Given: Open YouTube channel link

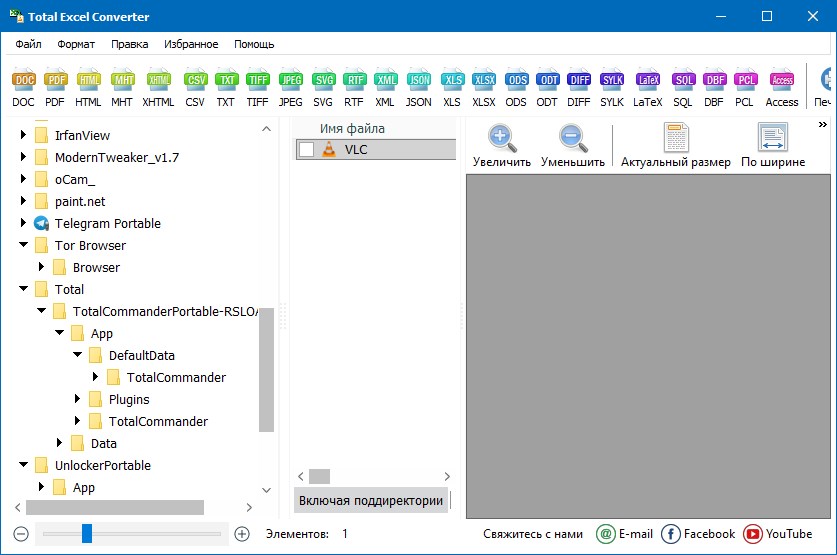Looking at the screenshot, I should (778, 534).
